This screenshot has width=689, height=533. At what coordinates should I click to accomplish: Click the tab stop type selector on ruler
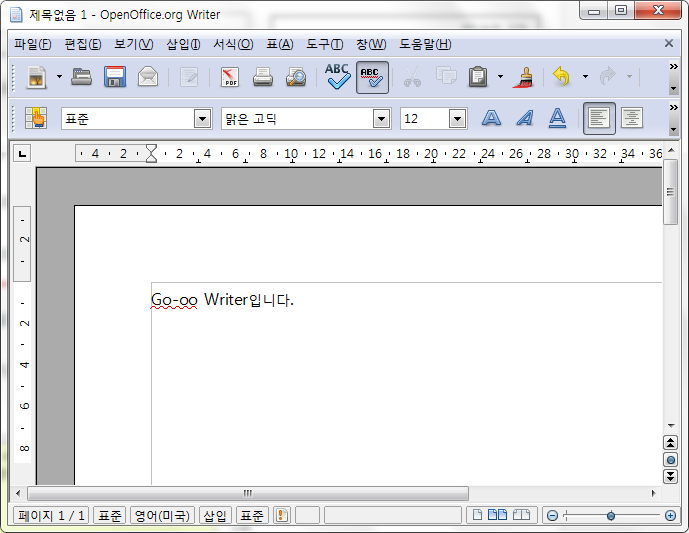22,154
